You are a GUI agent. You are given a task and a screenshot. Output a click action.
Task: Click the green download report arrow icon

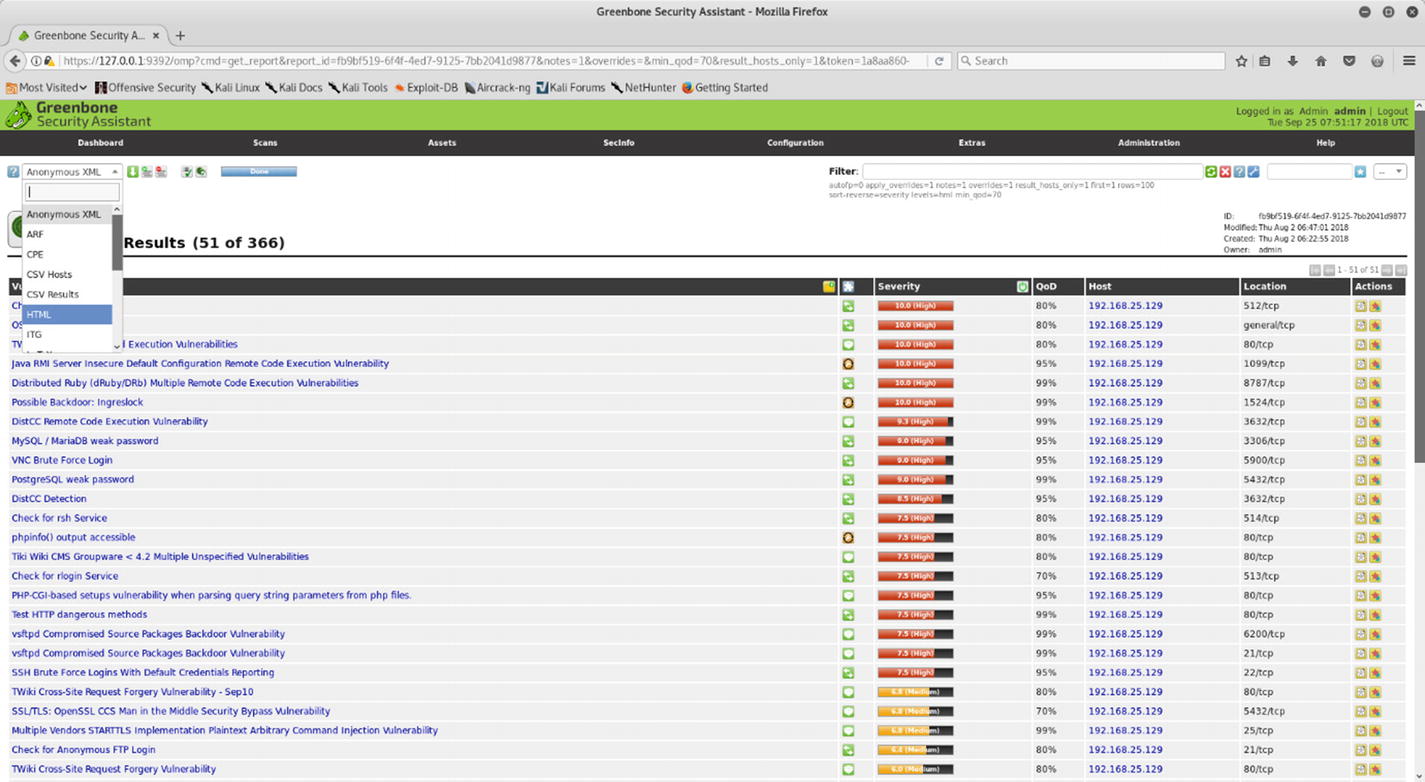[133, 172]
